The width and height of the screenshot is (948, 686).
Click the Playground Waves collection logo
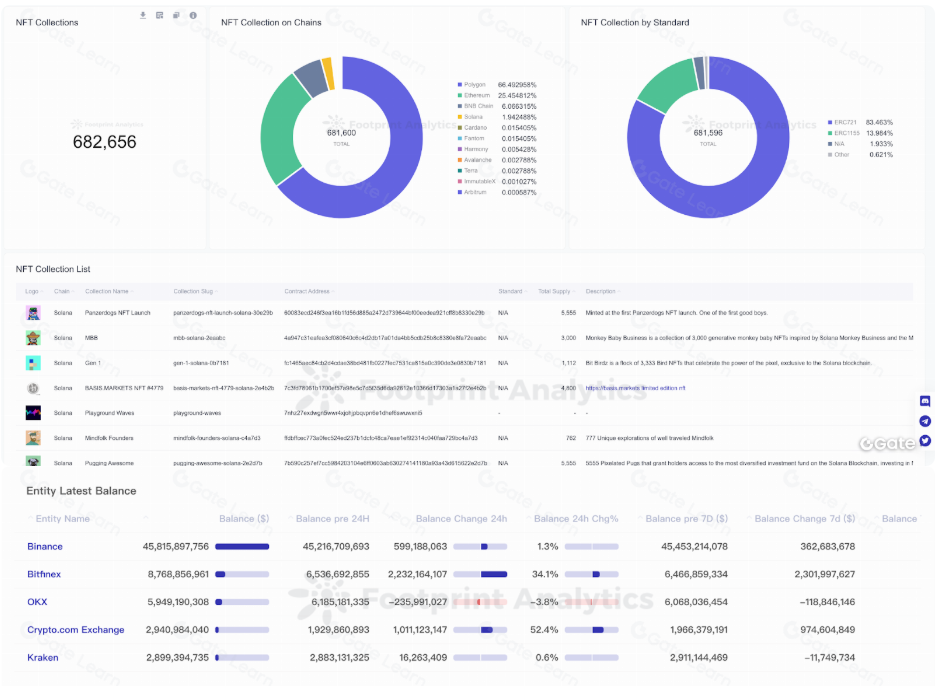[33, 412]
